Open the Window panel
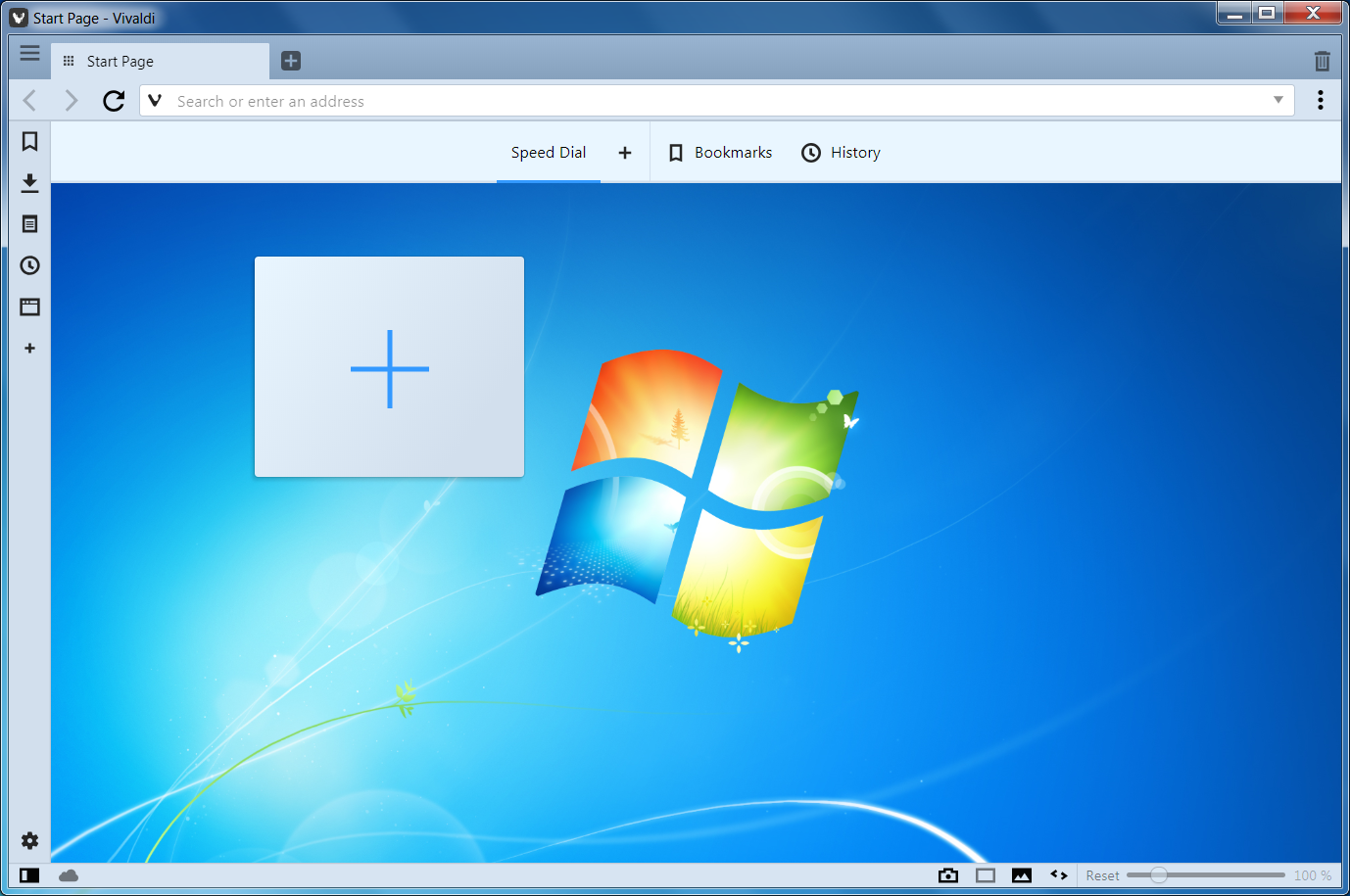The image size is (1350, 896). [29, 307]
